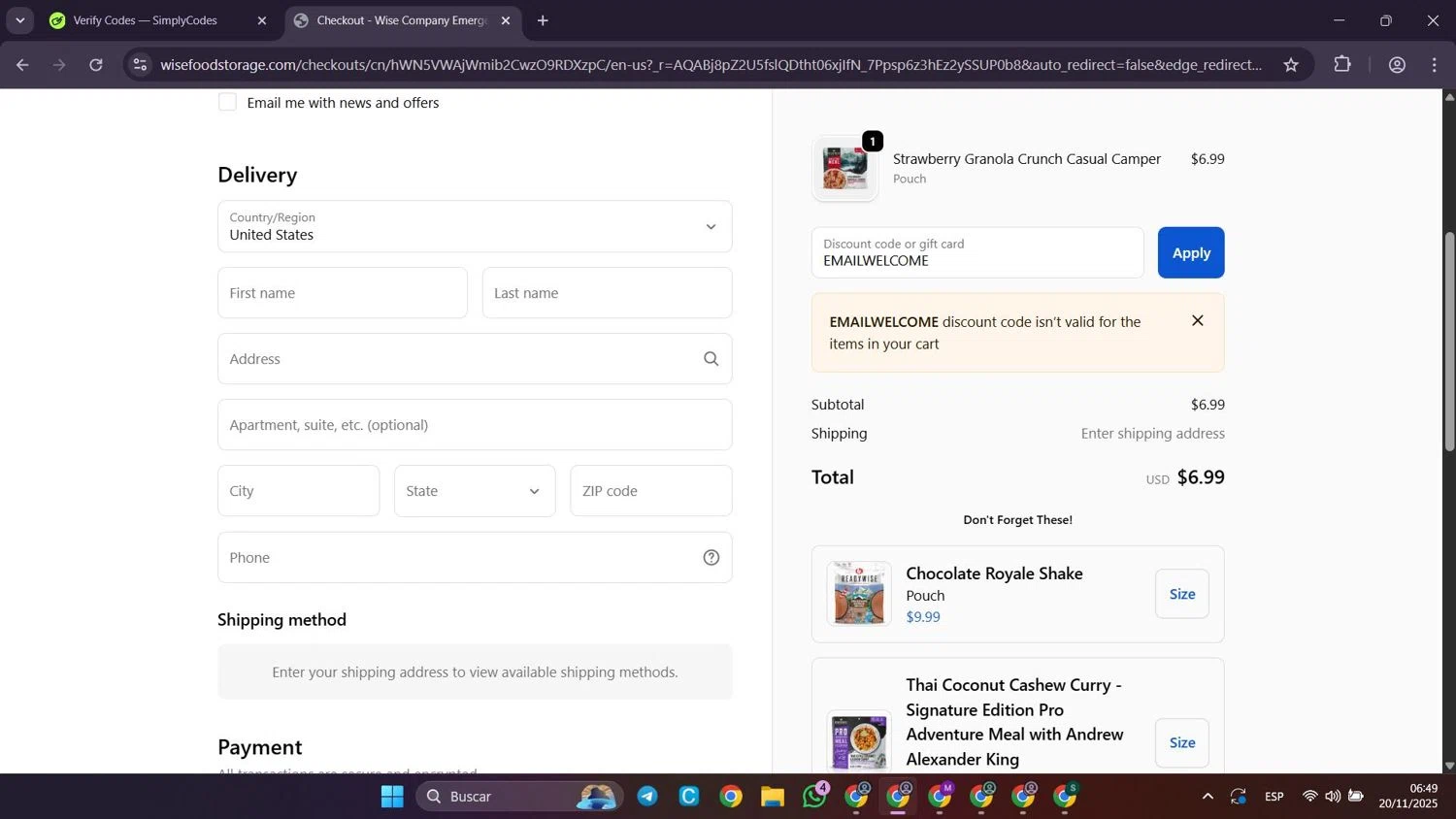
Task: Click the URL address bar
Action: pyautogui.click(x=711, y=65)
